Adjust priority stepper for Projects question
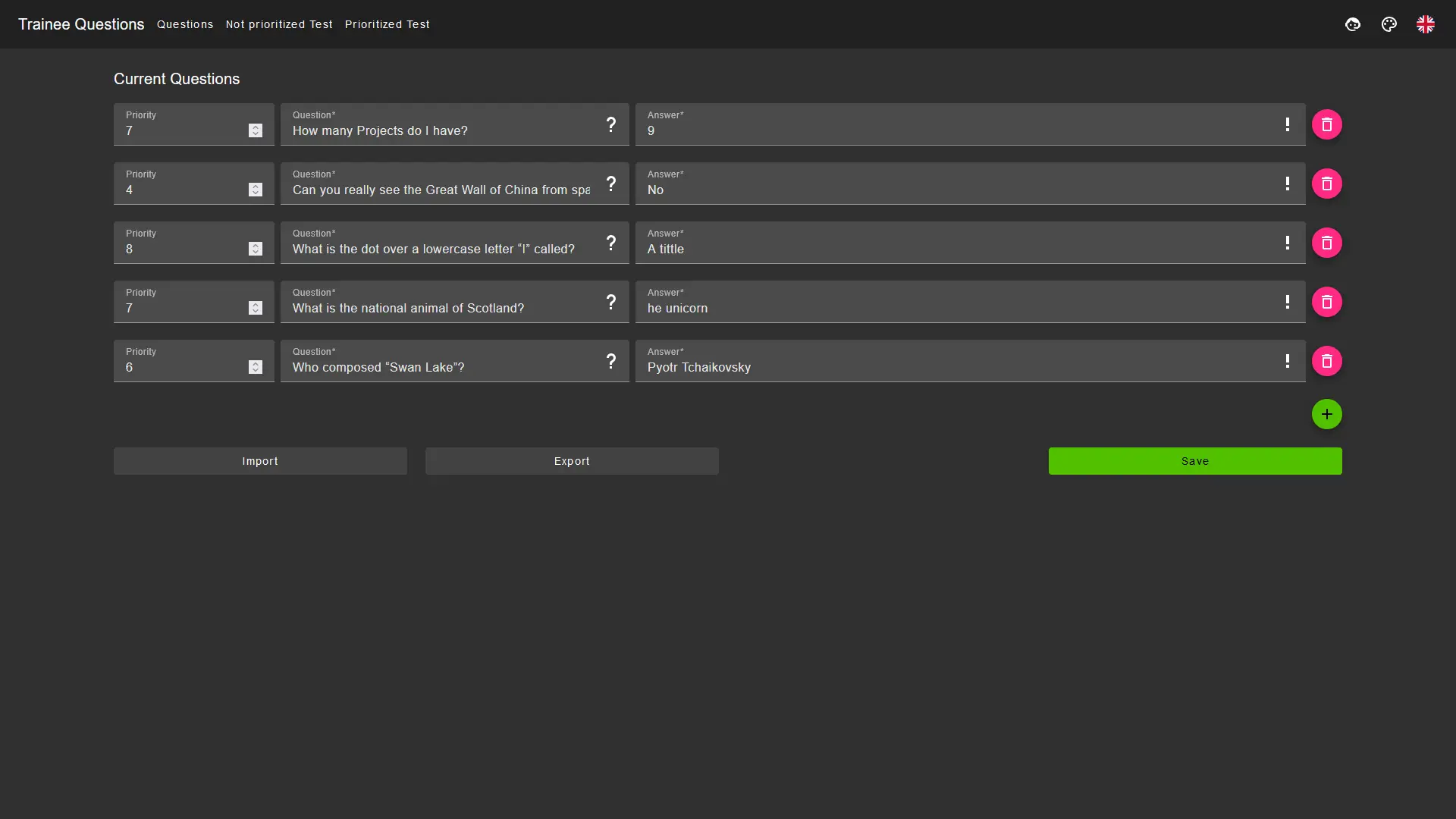Screen dimensions: 1456x819 (x=256, y=130)
